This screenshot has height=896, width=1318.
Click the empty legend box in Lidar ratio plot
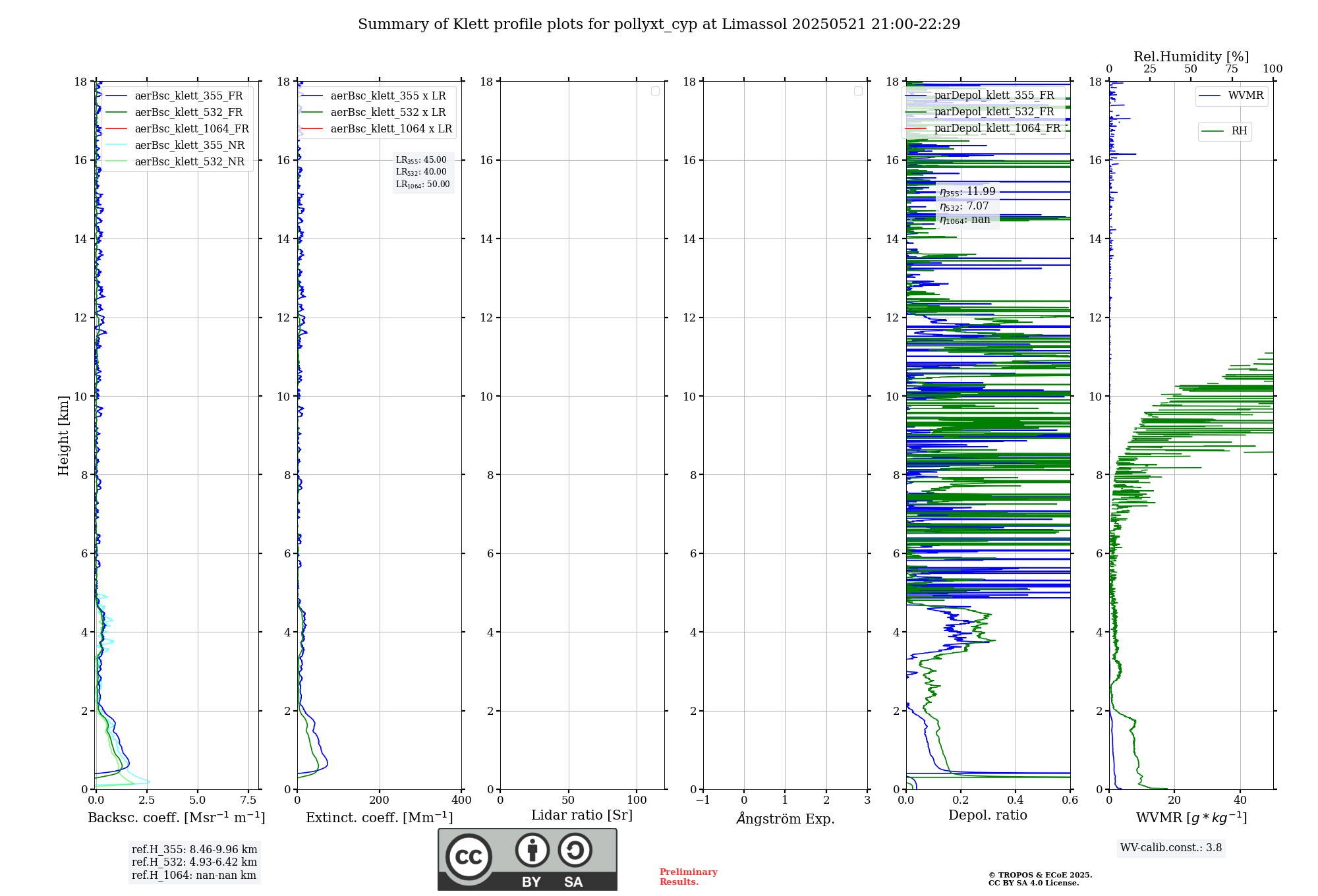(x=655, y=91)
